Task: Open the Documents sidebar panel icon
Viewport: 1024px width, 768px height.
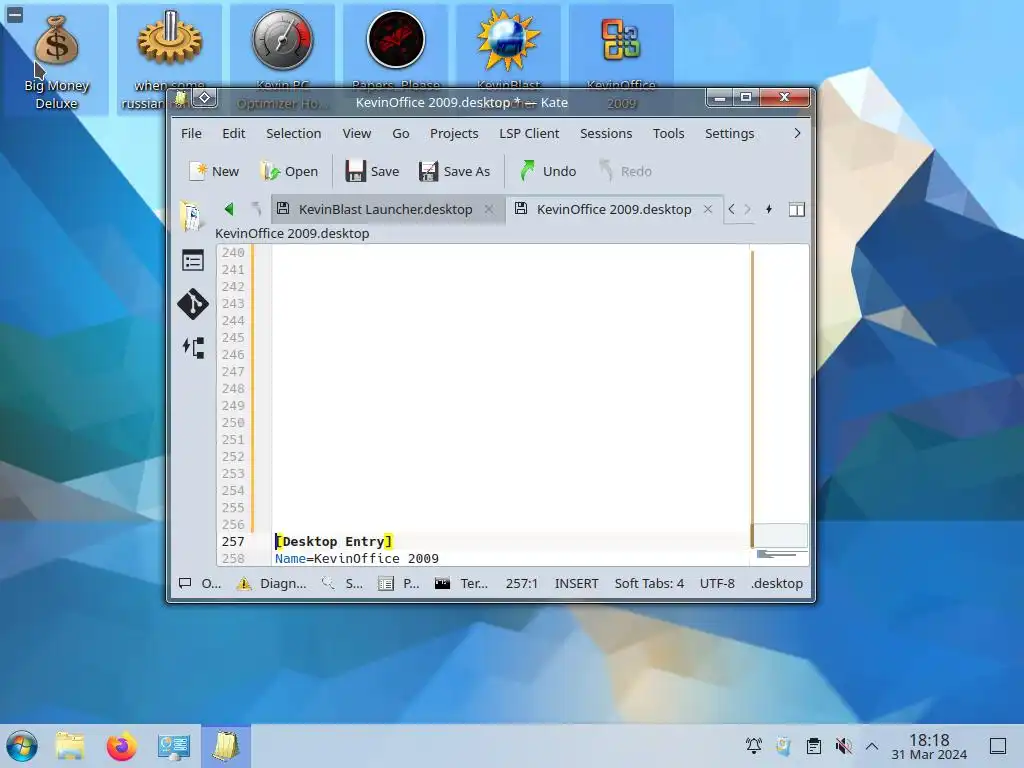Action: [x=193, y=216]
